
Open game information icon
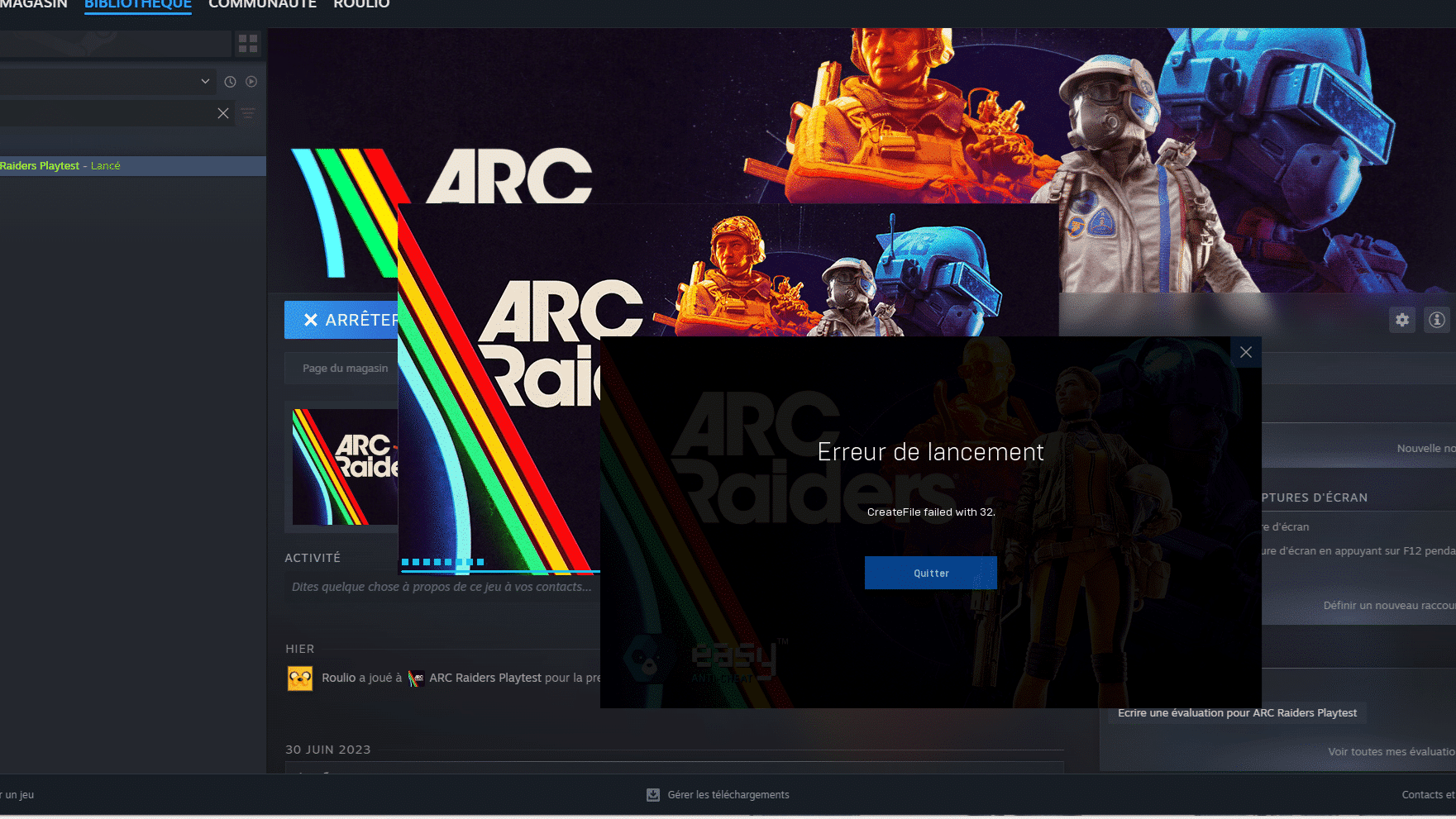(x=1437, y=320)
